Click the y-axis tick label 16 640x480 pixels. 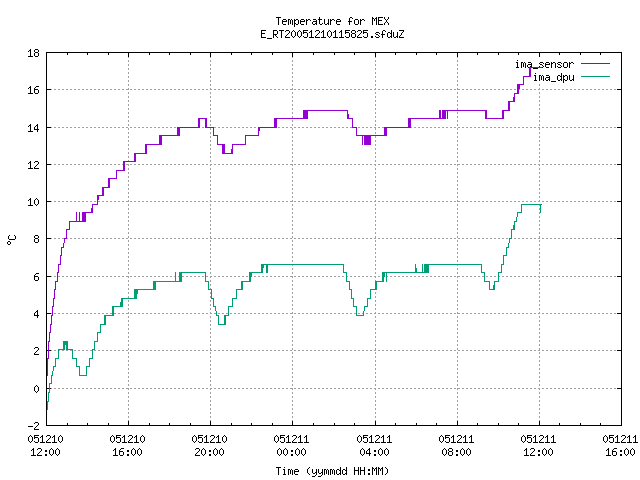tap(33, 90)
